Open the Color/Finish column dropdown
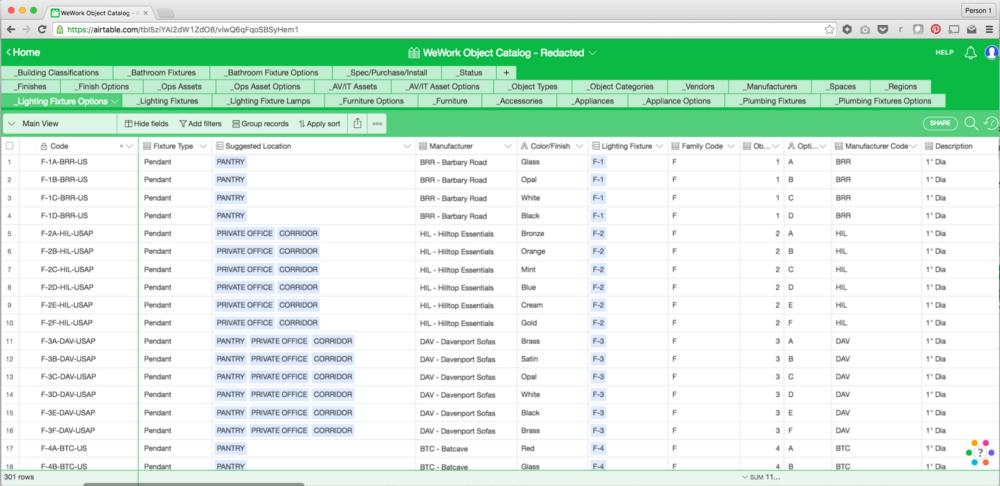This screenshot has width=1000, height=486. [580, 146]
